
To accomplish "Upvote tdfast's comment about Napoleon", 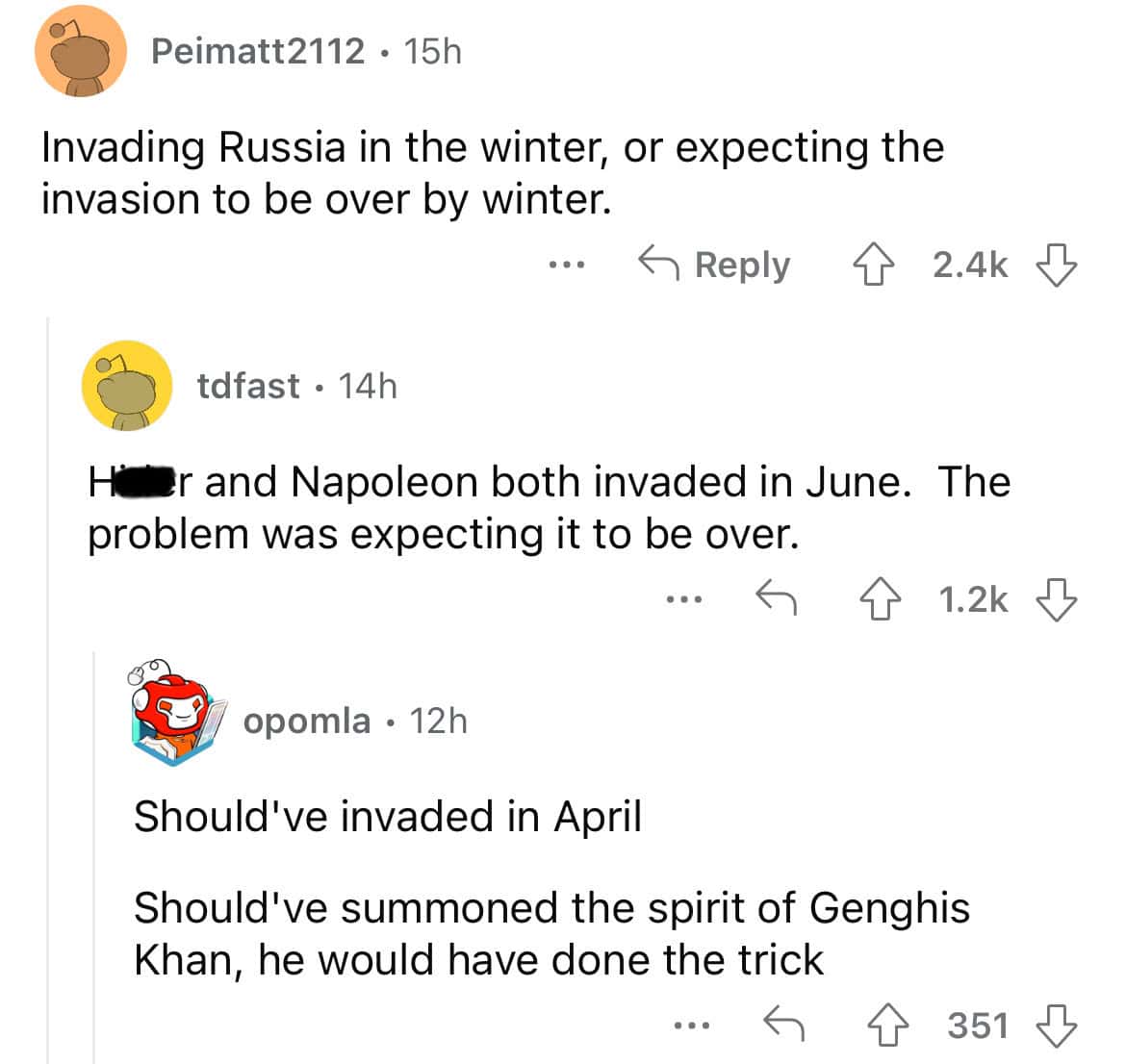I will 882,600.
